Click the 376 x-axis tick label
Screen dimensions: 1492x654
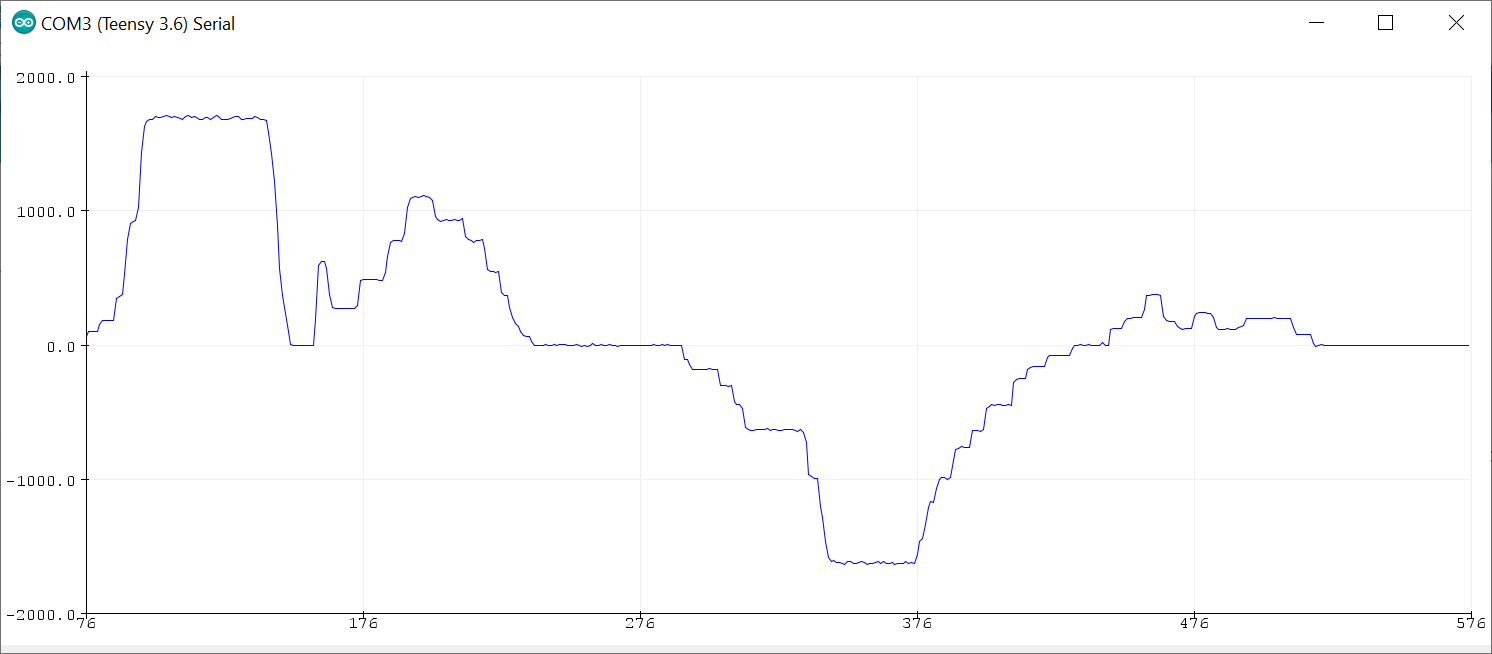917,625
